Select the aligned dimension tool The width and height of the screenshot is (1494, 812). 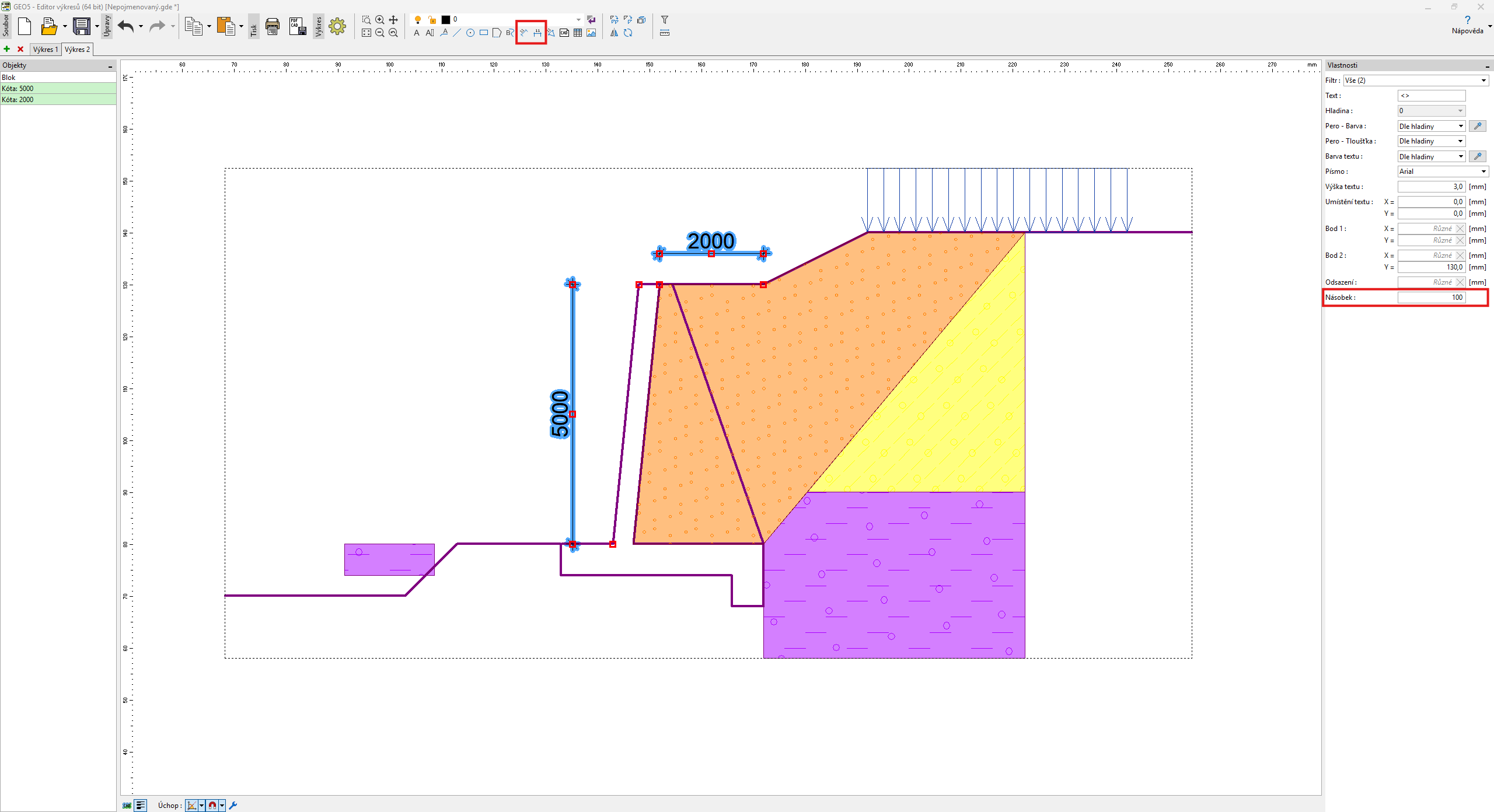tap(524, 33)
